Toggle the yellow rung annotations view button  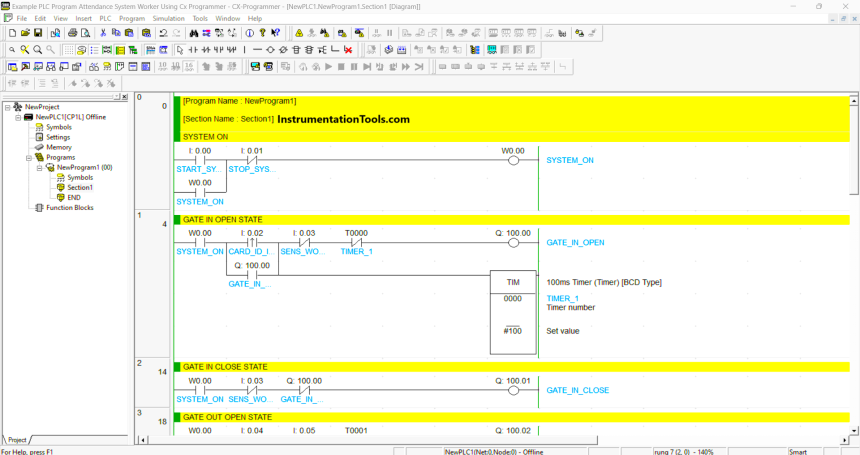[x=120, y=50]
